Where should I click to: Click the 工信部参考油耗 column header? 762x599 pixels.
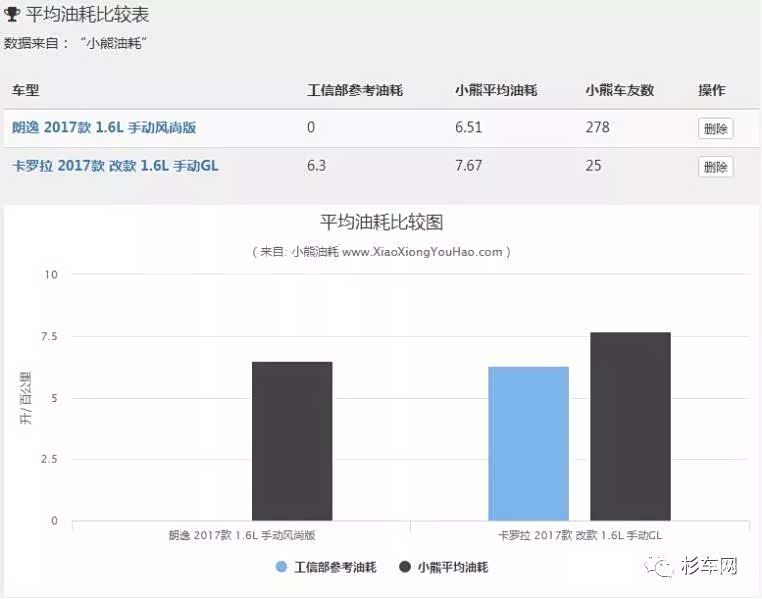(355, 91)
